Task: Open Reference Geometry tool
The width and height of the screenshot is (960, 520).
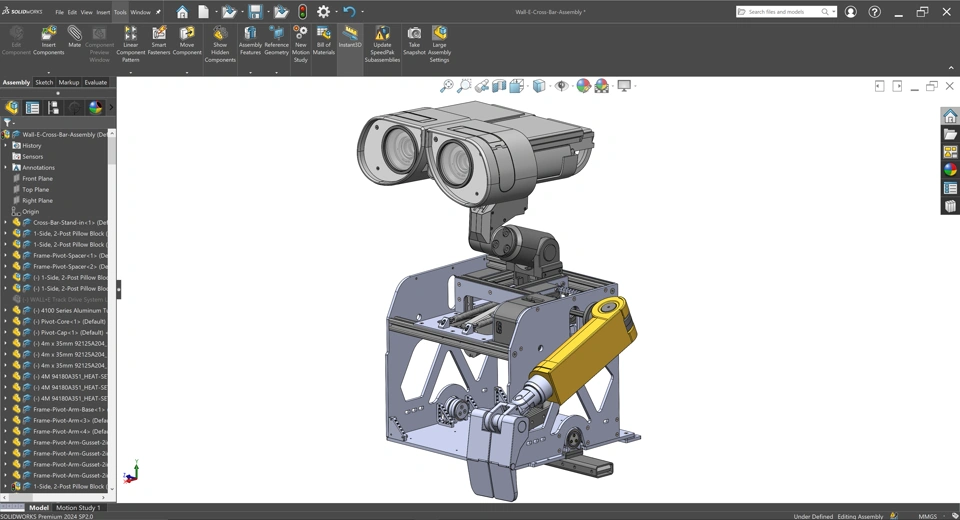Action: coord(276,40)
